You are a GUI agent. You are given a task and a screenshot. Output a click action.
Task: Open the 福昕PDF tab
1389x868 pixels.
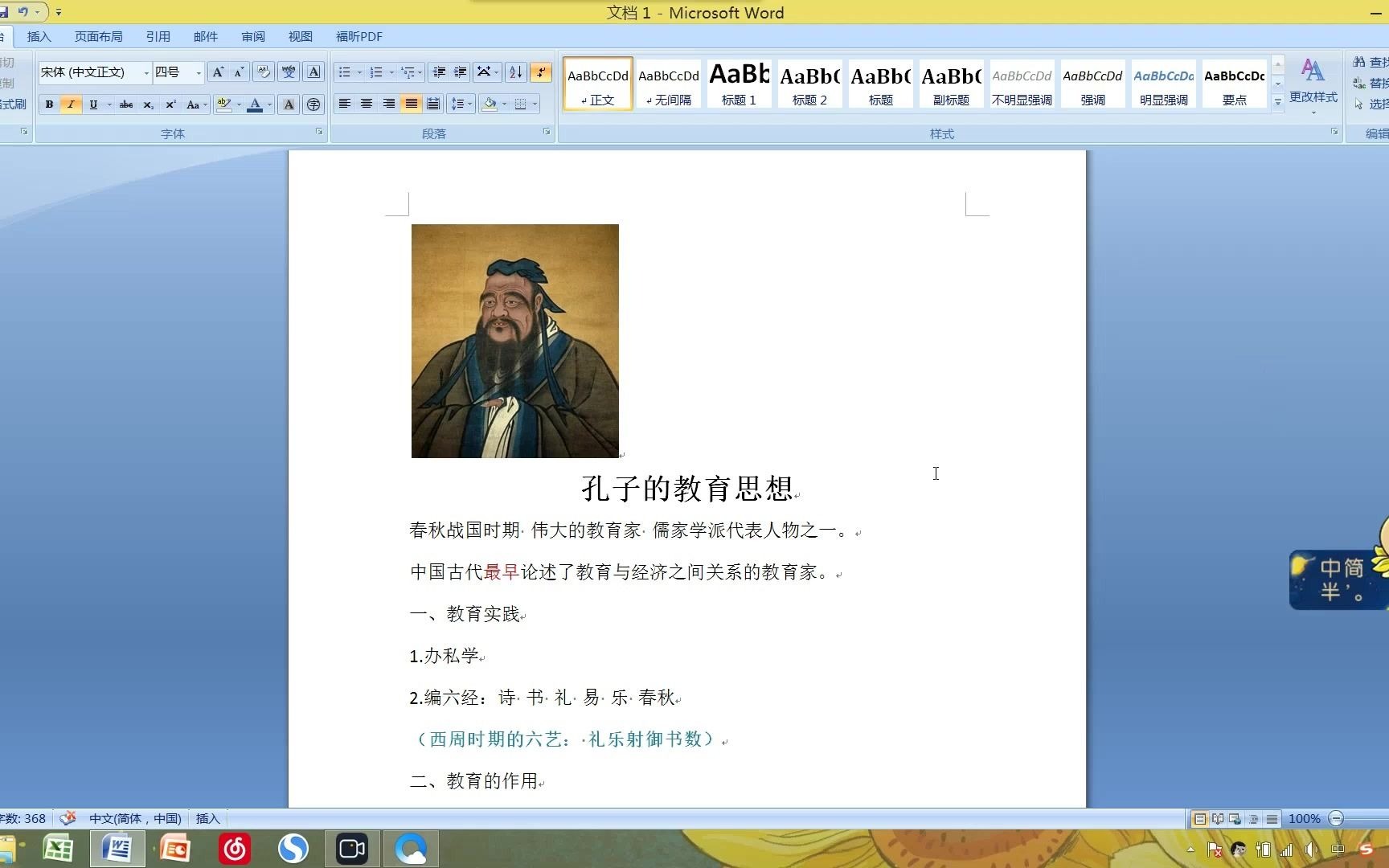[x=359, y=36]
